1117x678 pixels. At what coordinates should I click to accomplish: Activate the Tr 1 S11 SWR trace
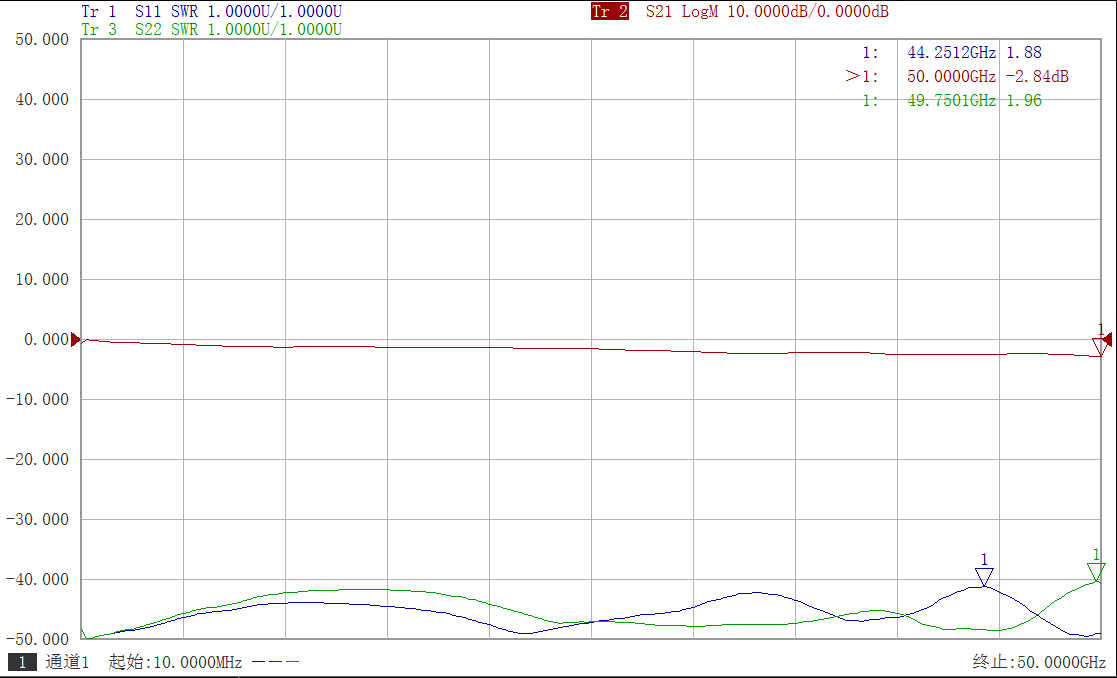211,12
